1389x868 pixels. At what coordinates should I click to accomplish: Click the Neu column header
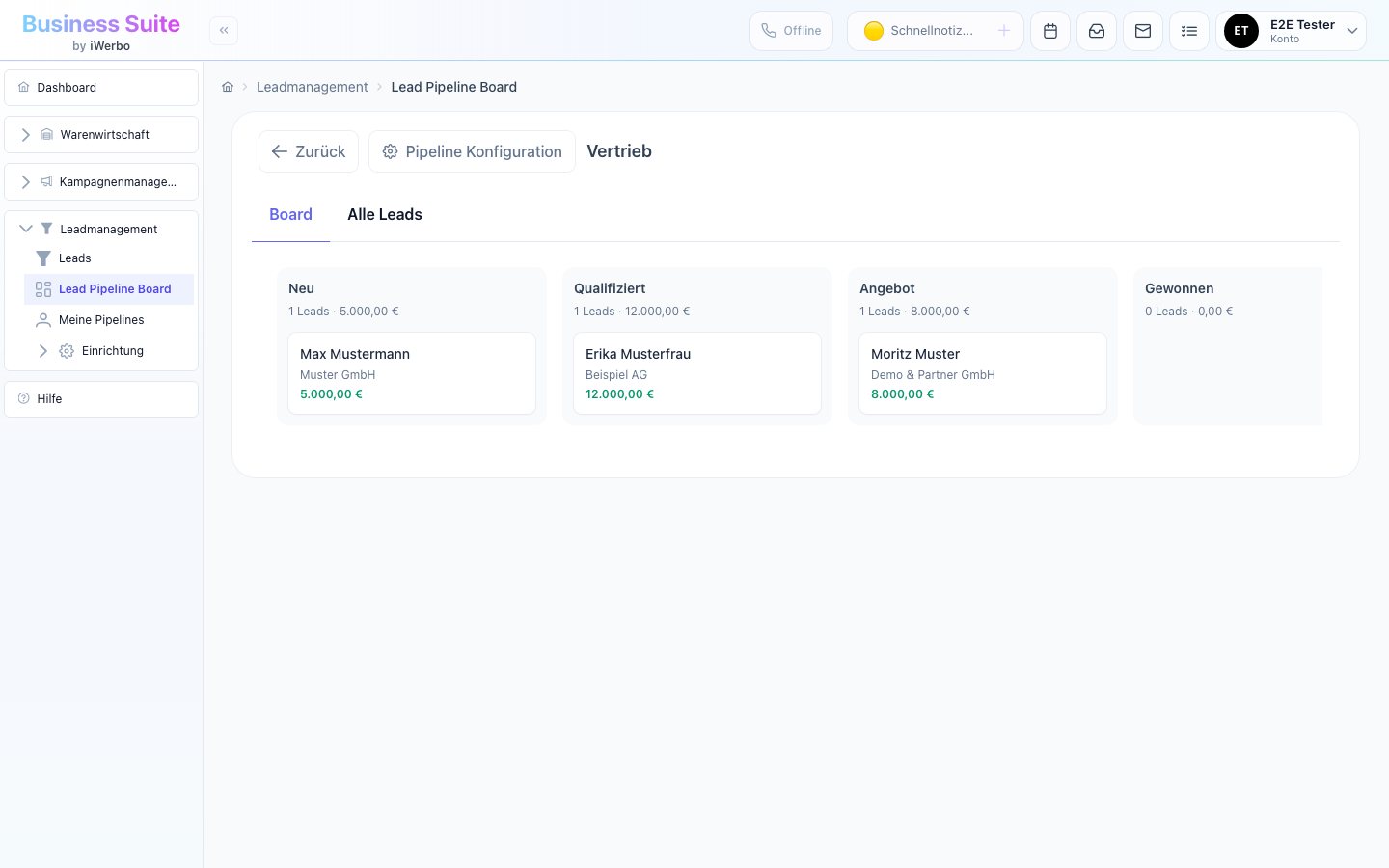click(301, 288)
